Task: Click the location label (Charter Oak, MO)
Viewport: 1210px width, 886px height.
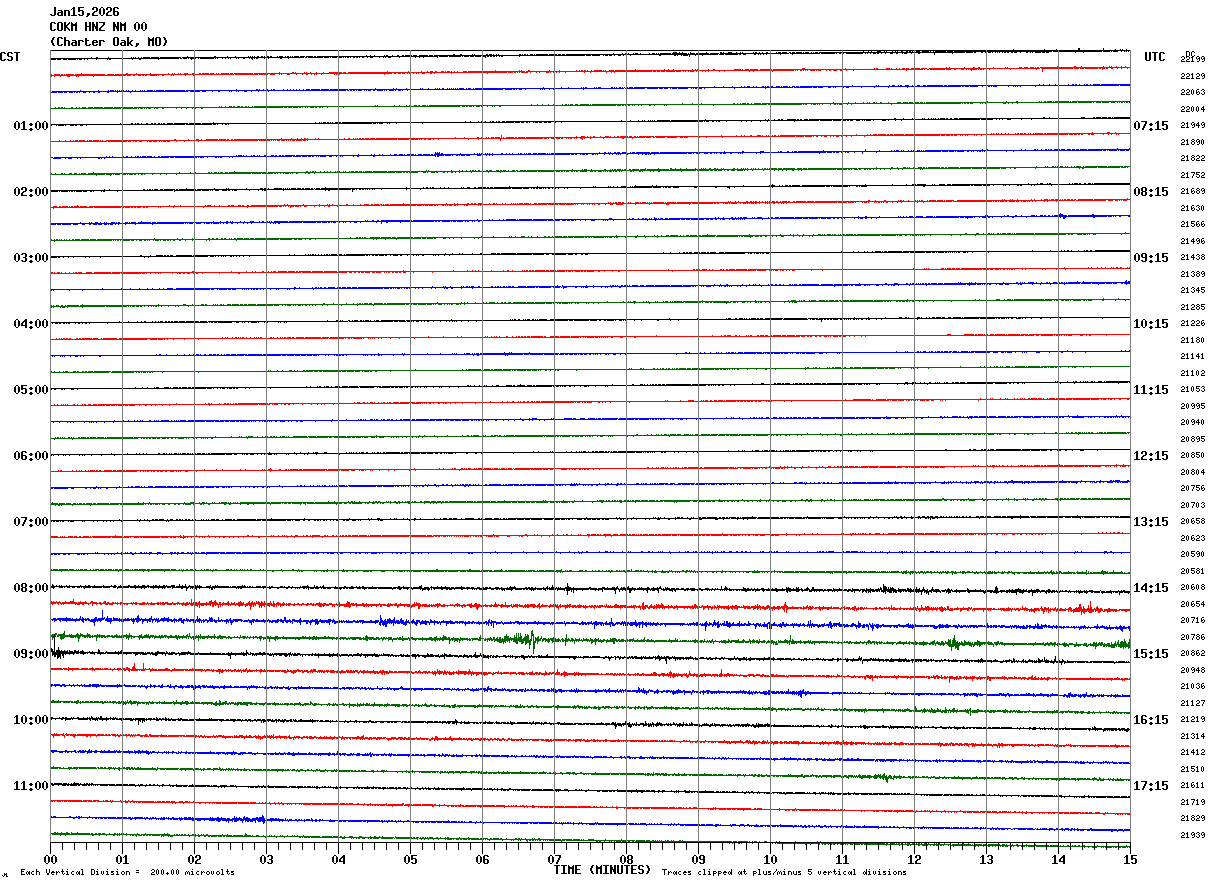Action: coord(109,42)
